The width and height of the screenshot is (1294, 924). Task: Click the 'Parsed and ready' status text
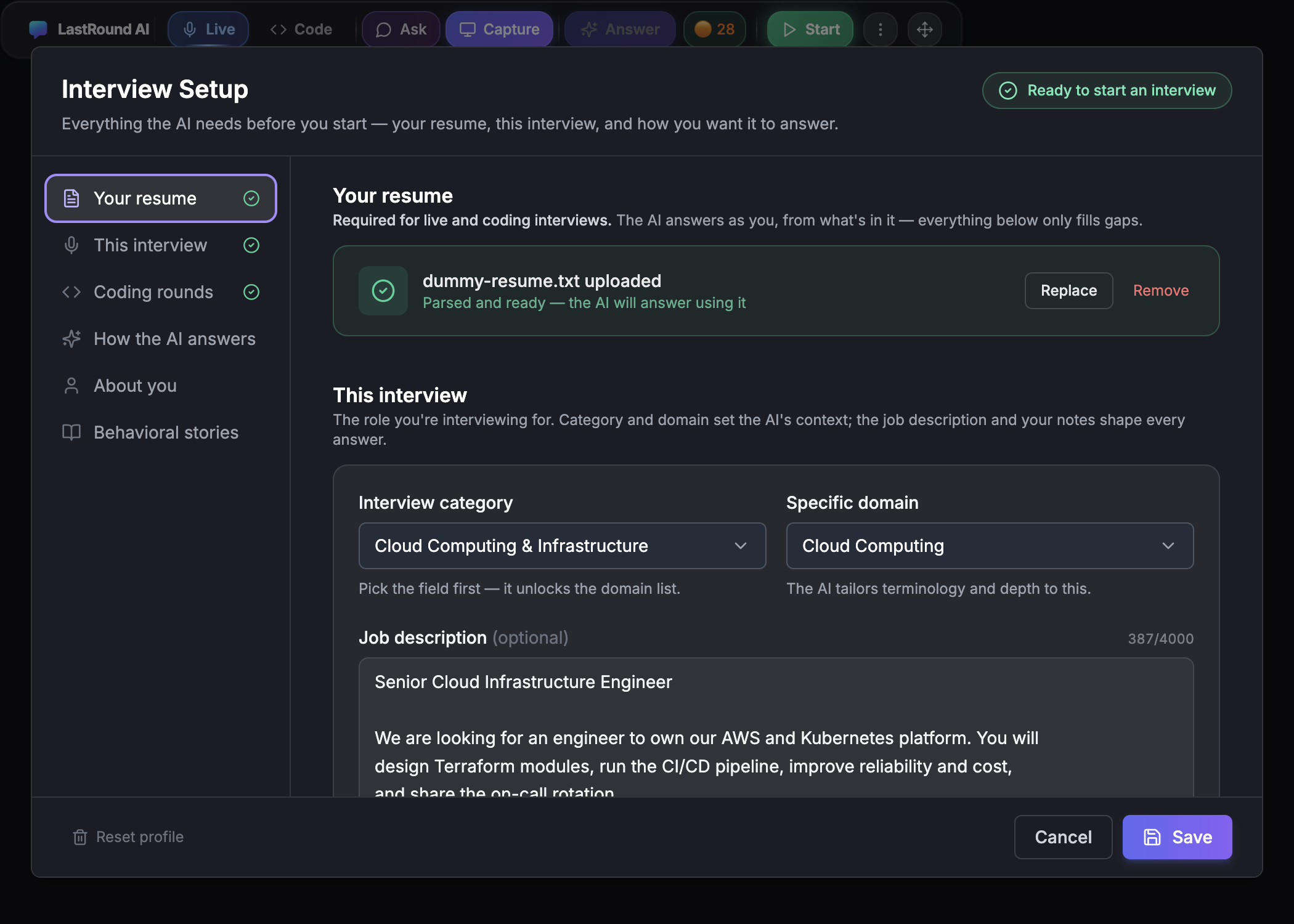[x=584, y=303]
